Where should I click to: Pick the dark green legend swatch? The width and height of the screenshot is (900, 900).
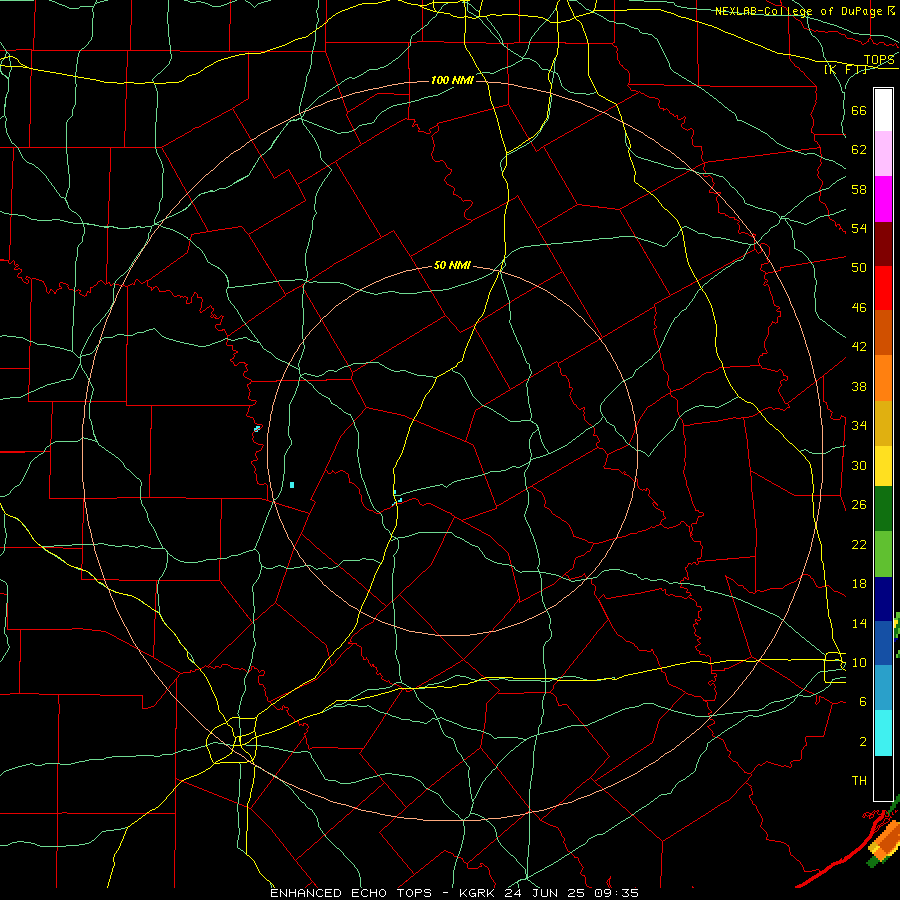pos(883,509)
